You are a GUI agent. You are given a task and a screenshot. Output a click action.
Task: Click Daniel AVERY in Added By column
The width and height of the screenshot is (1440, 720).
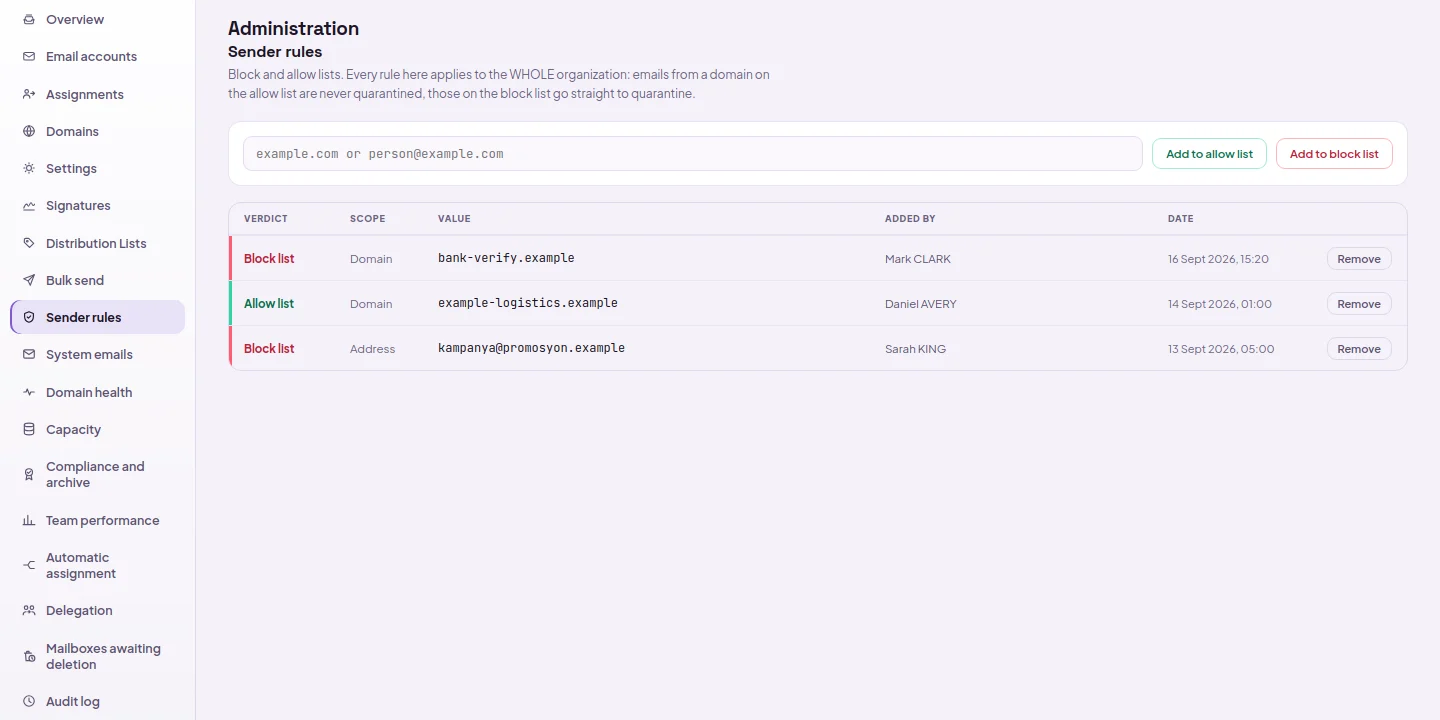pos(921,304)
